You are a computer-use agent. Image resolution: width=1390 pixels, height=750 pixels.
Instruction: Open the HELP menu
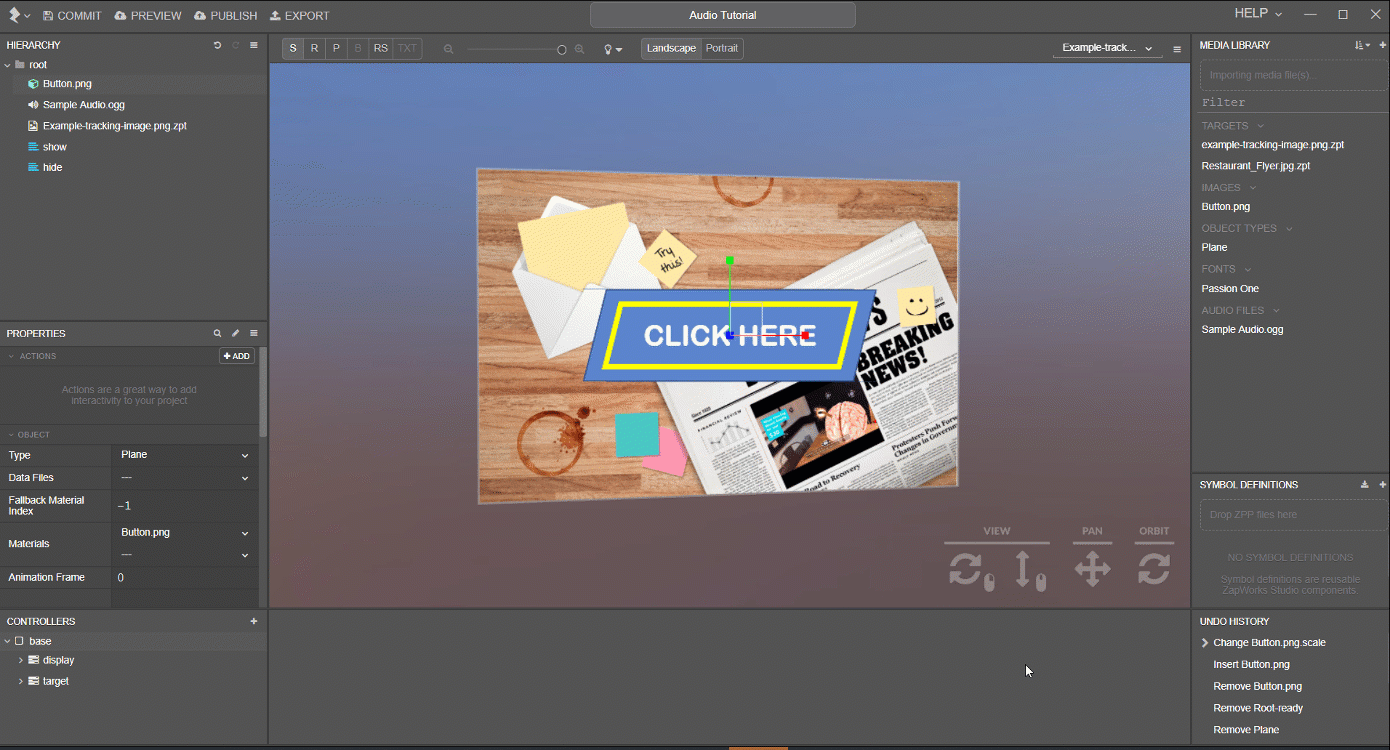click(1258, 14)
